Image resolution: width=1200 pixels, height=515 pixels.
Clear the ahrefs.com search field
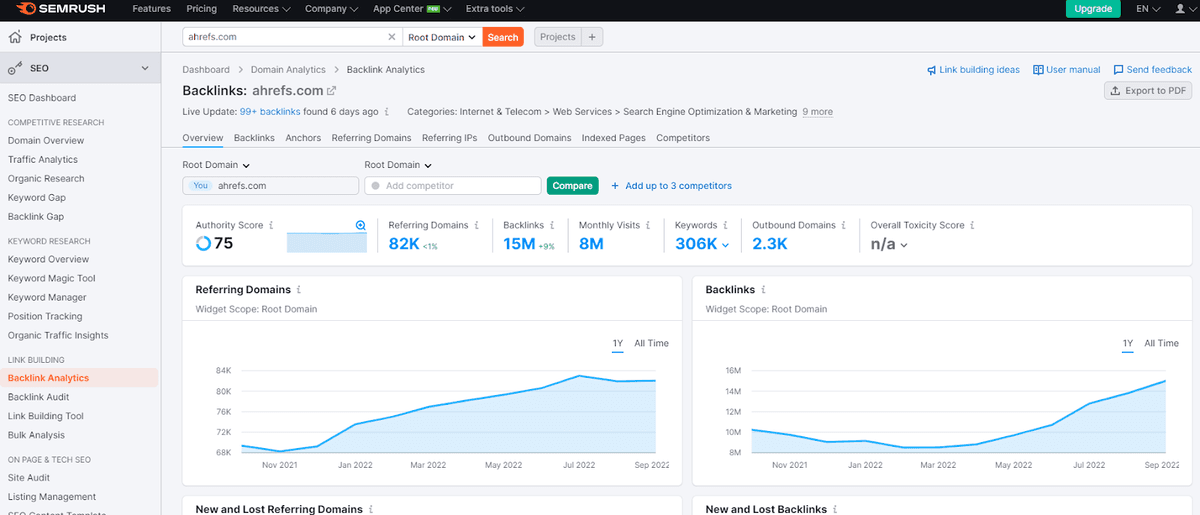tap(392, 37)
